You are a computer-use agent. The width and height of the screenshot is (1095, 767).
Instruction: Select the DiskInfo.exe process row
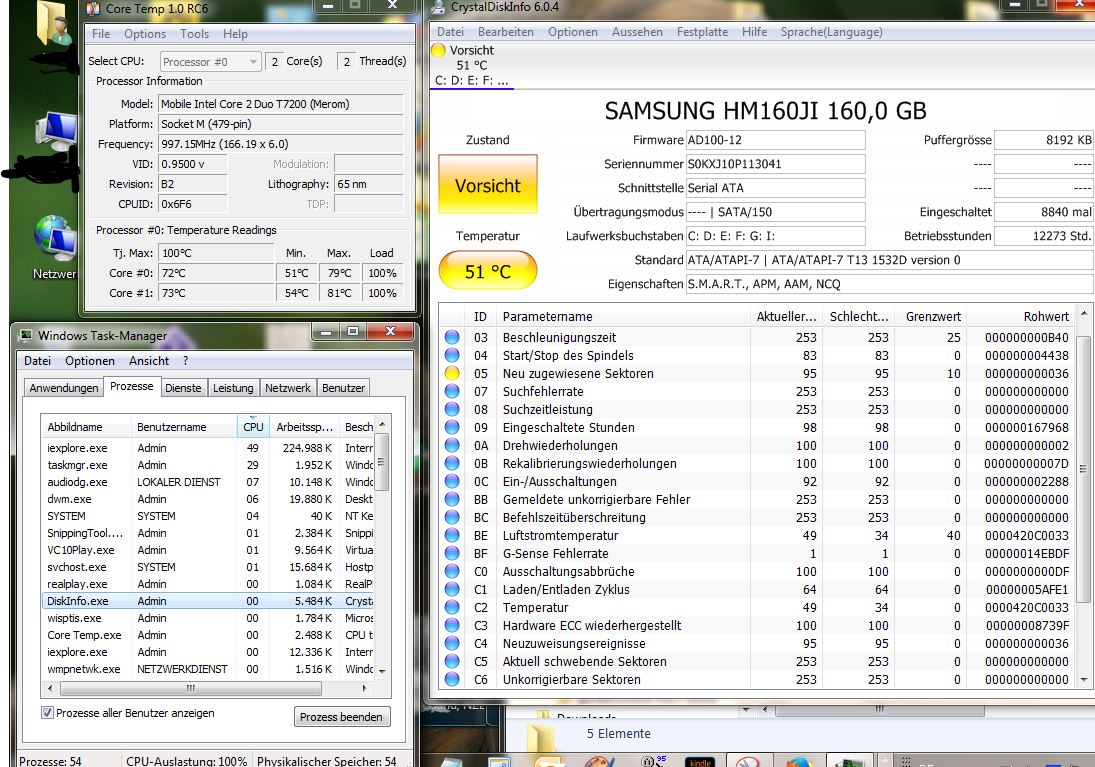click(207, 601)
